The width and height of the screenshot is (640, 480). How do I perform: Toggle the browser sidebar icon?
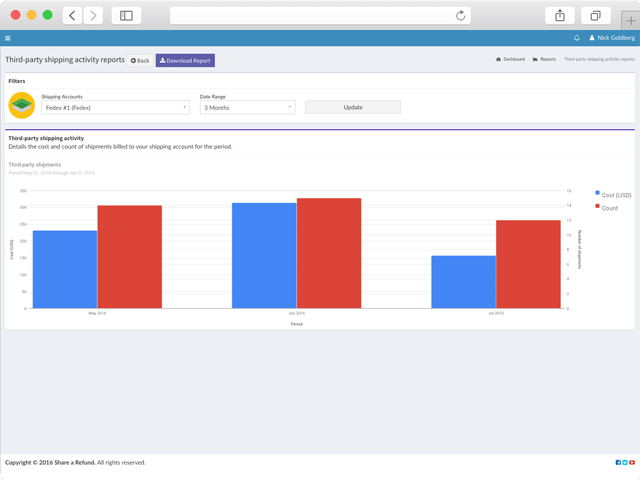tap(126, 15)
